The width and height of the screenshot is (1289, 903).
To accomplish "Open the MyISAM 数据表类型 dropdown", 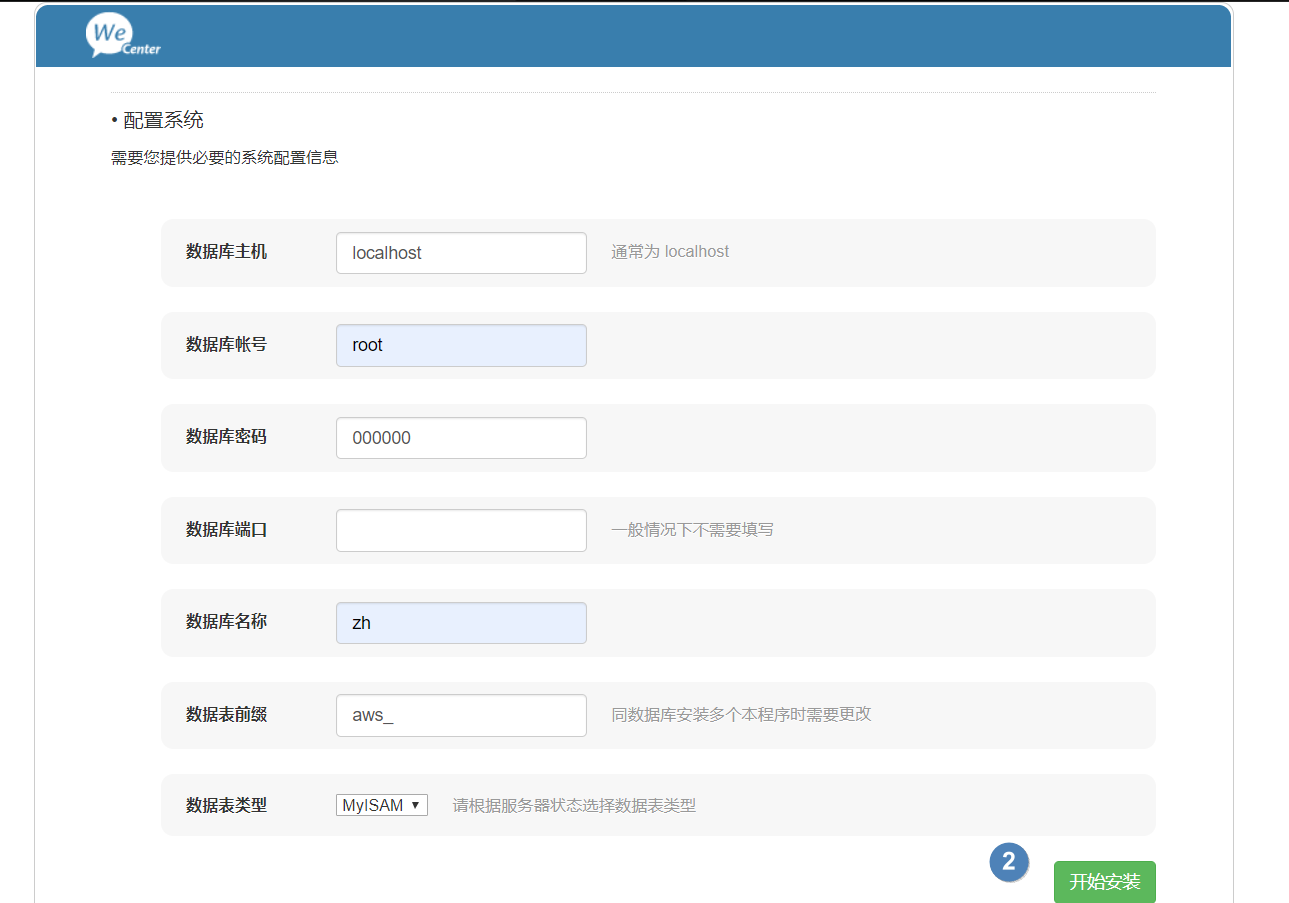I will point(382,805).
